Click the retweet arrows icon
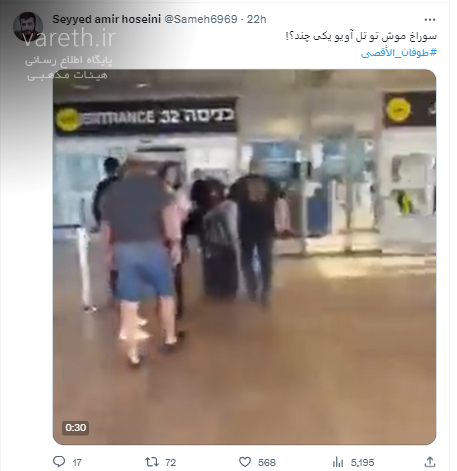The height and width of the screenshot is (471, 457). [x=152, y=462]
